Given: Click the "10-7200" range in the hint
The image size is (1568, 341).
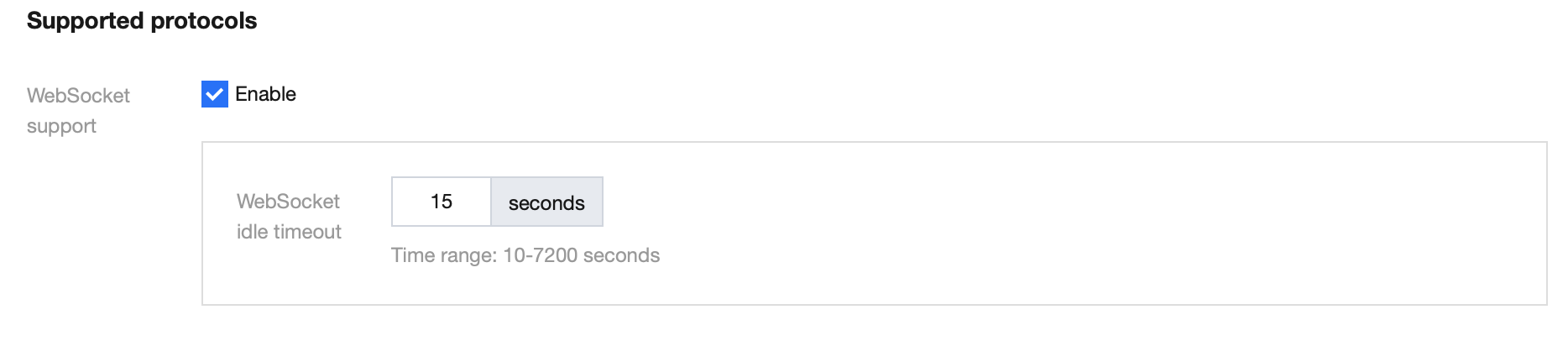Looking at the screenshot, I should pyautogui.click(x=540, y=255).
